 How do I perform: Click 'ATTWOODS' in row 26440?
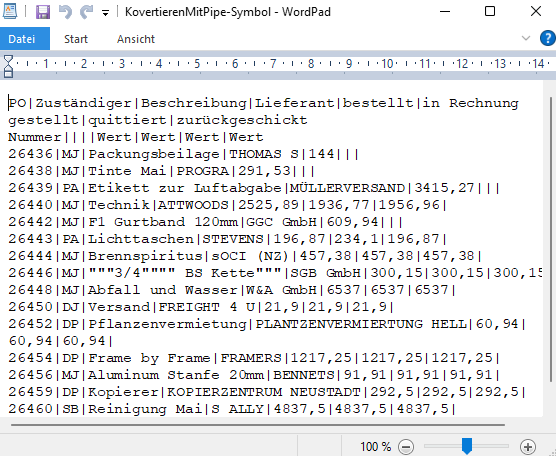193,205
